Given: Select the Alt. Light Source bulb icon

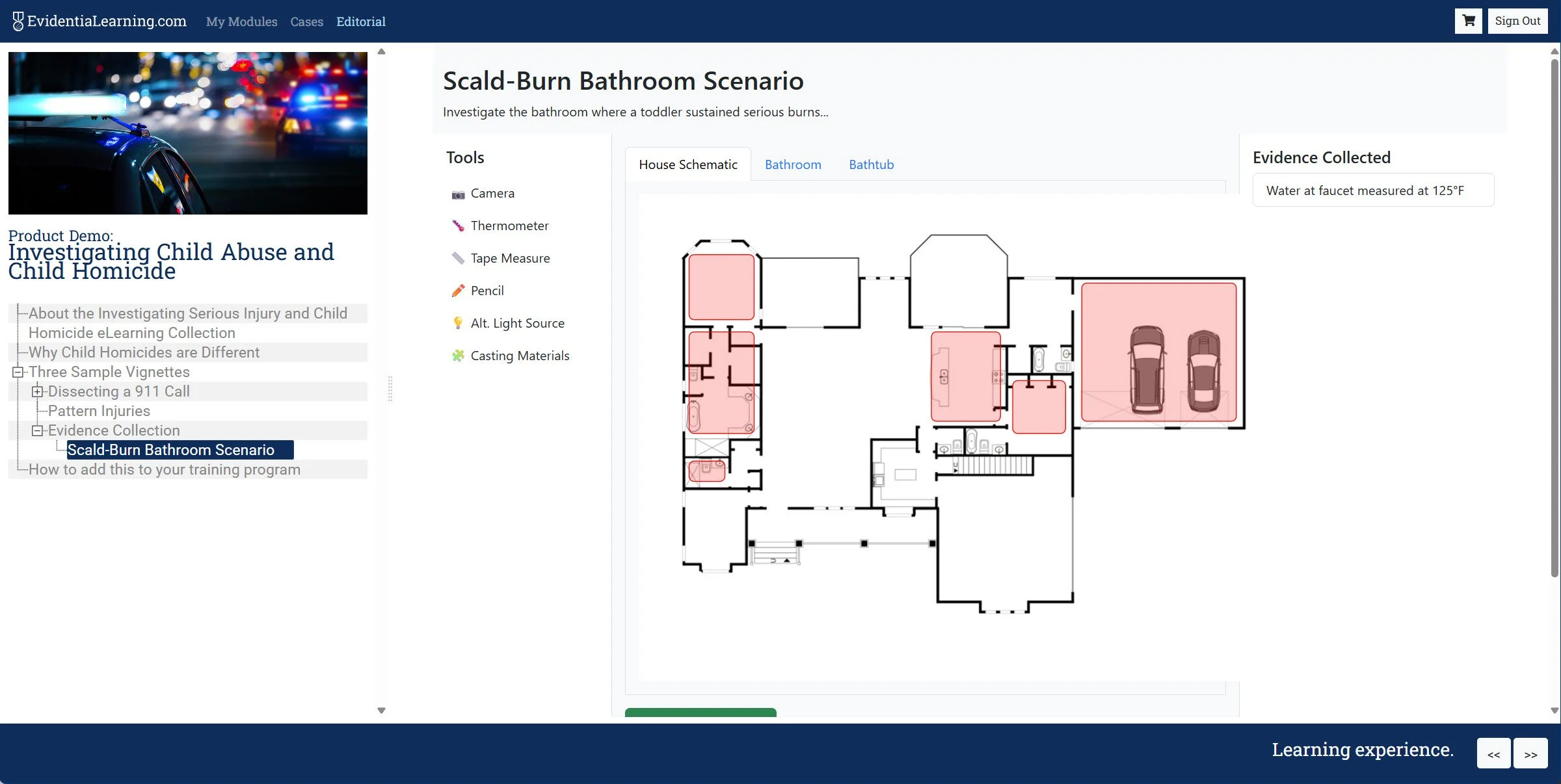Looking at the screenshot, I should point(458,323).
